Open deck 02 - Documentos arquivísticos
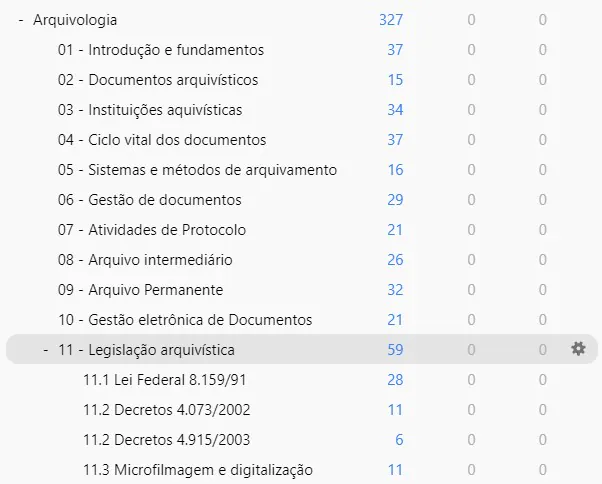The height and width of the screenshot is (484, 602). tap(158, 80)
